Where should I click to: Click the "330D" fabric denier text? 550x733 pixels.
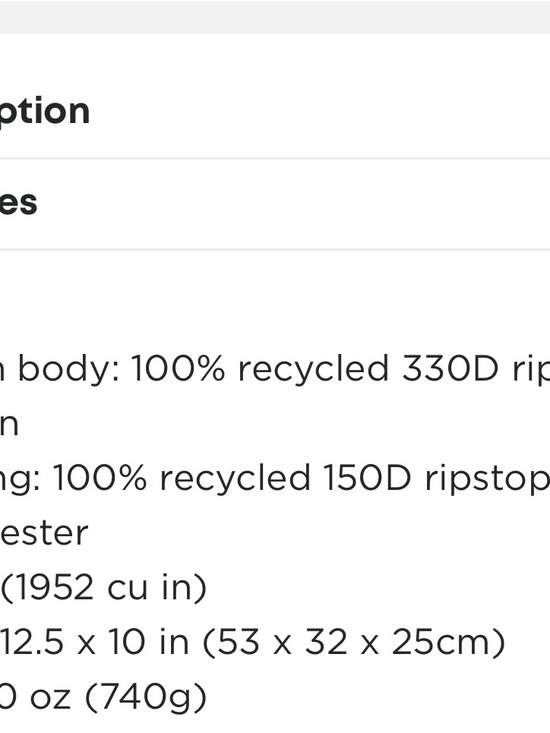coord(450,369)
